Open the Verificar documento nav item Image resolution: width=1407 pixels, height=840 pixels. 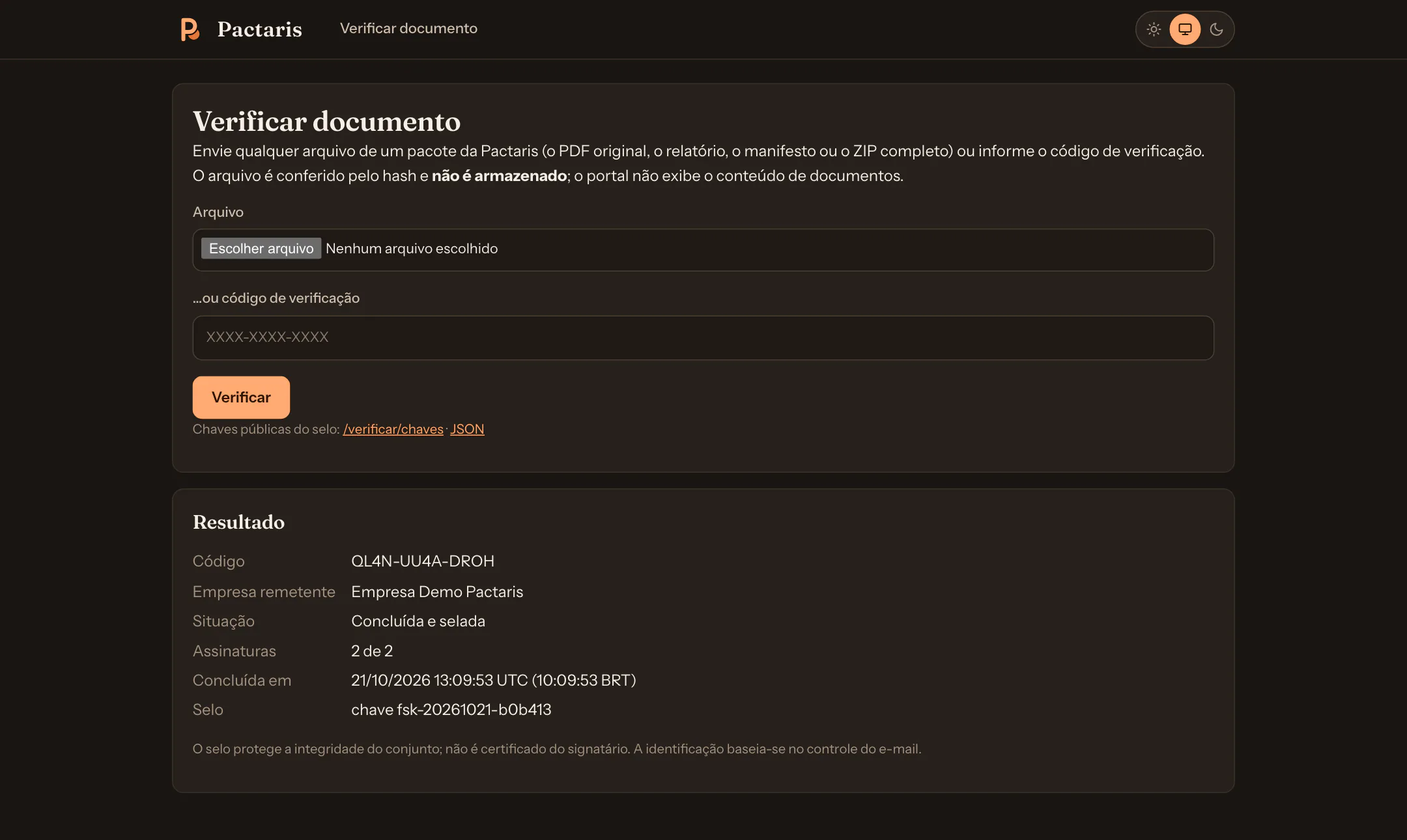tap(408, 29)
